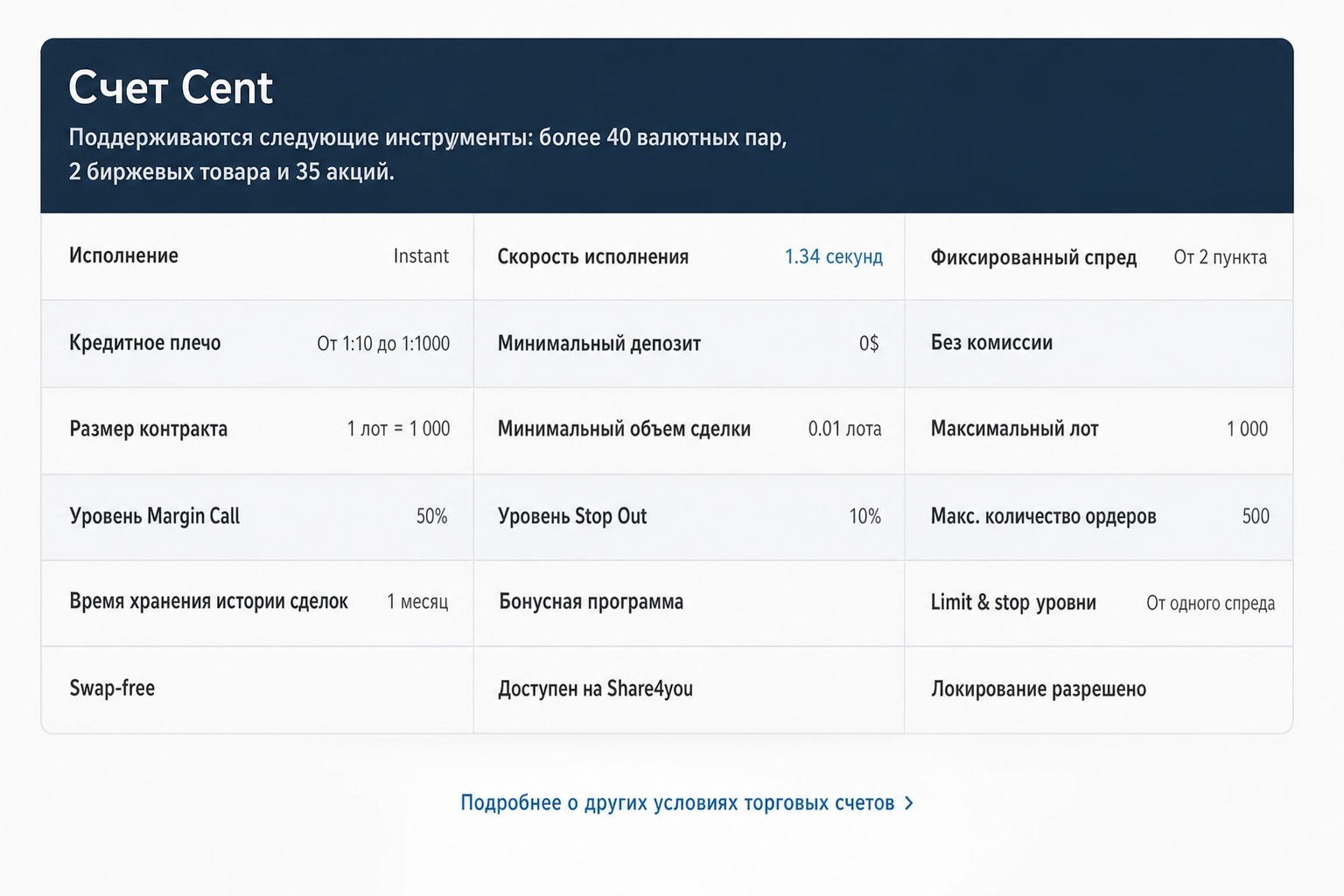This screenshot has height=896, width=1344.
Task: Click the Фиксированный спред label
Action: [x=1033, y=257]
